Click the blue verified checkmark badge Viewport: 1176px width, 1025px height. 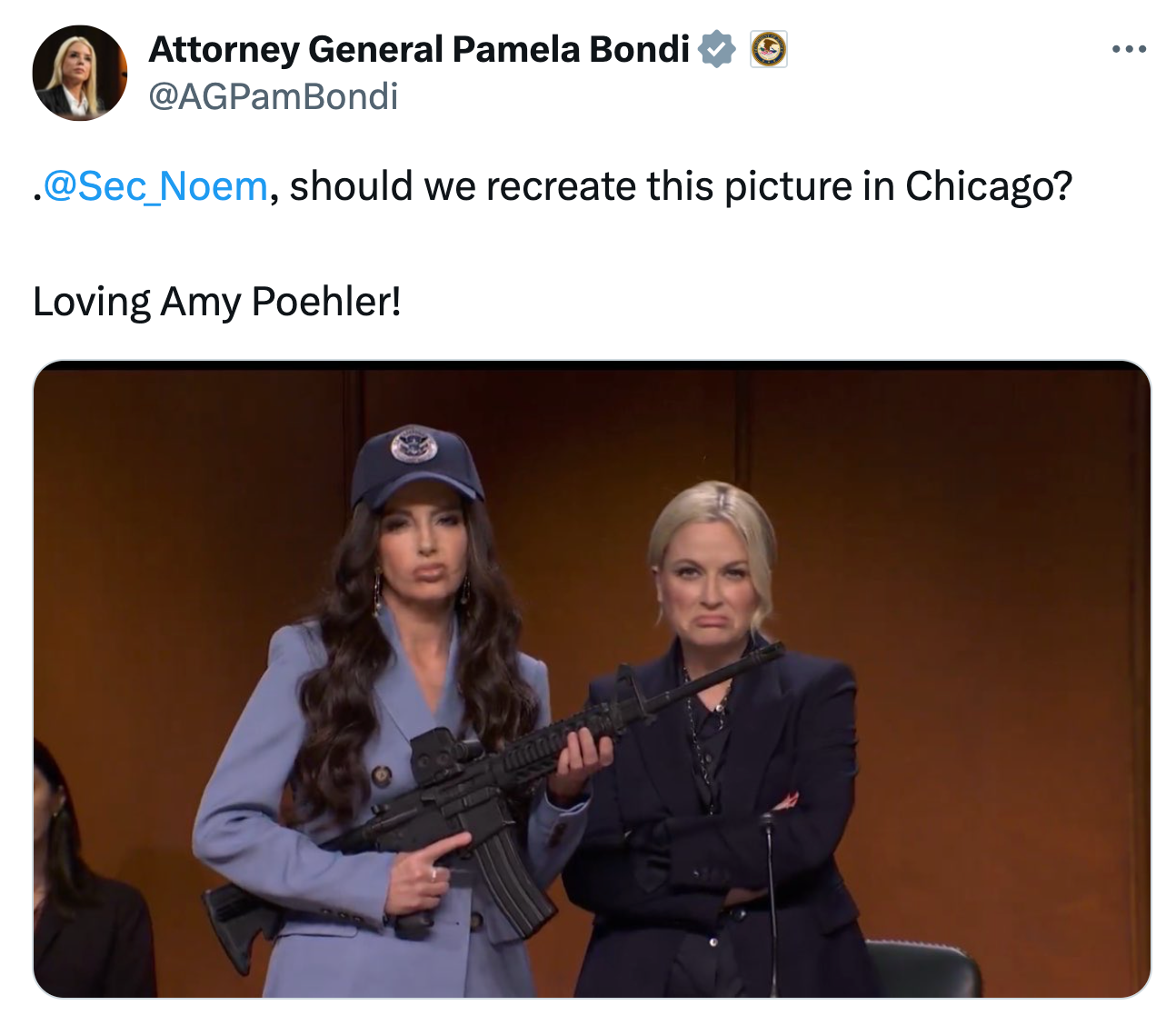click(x=717, y=49)
